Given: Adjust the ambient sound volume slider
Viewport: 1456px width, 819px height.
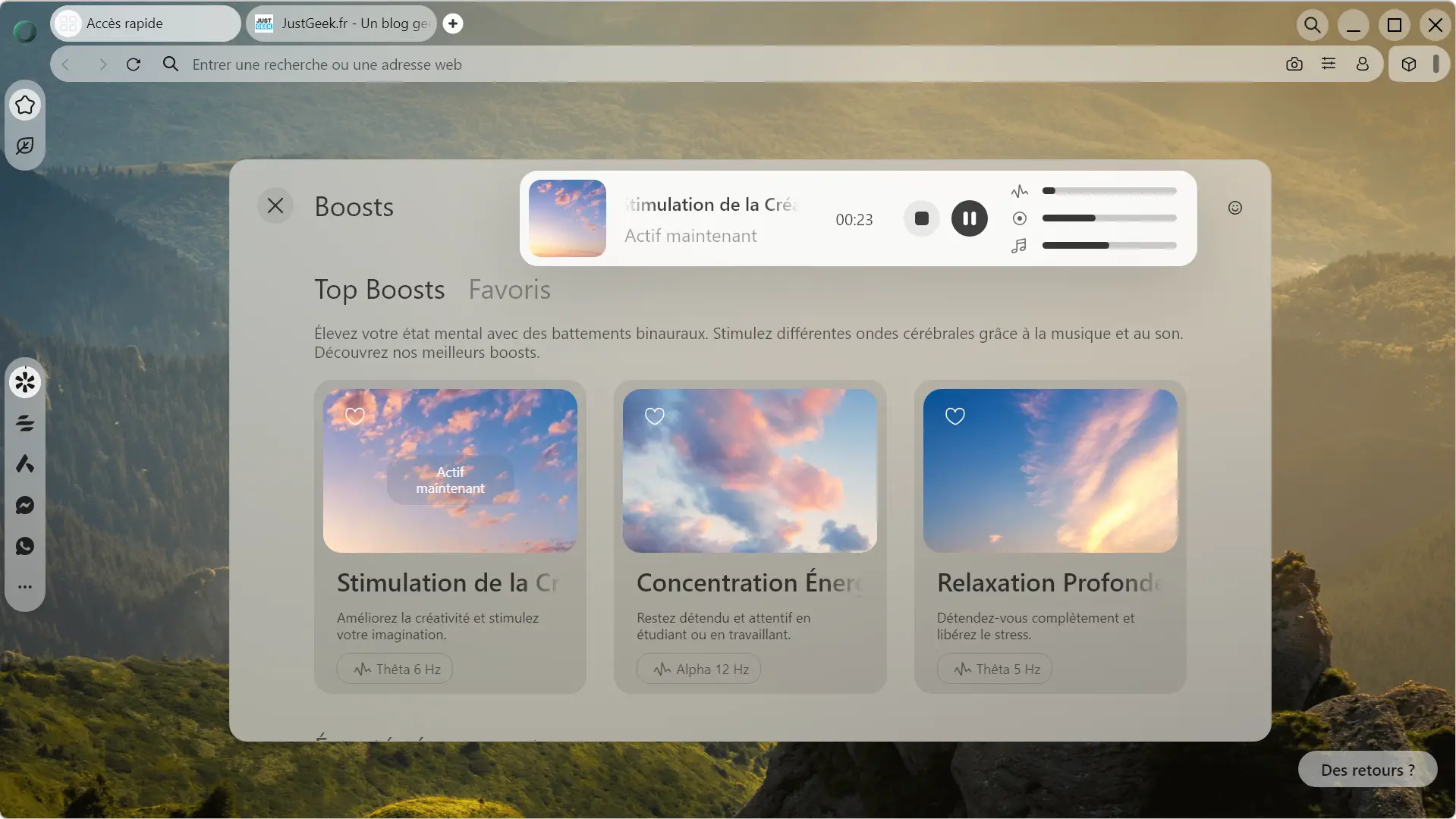Looking at the screenshot, I should click(x=1109, y=218).
